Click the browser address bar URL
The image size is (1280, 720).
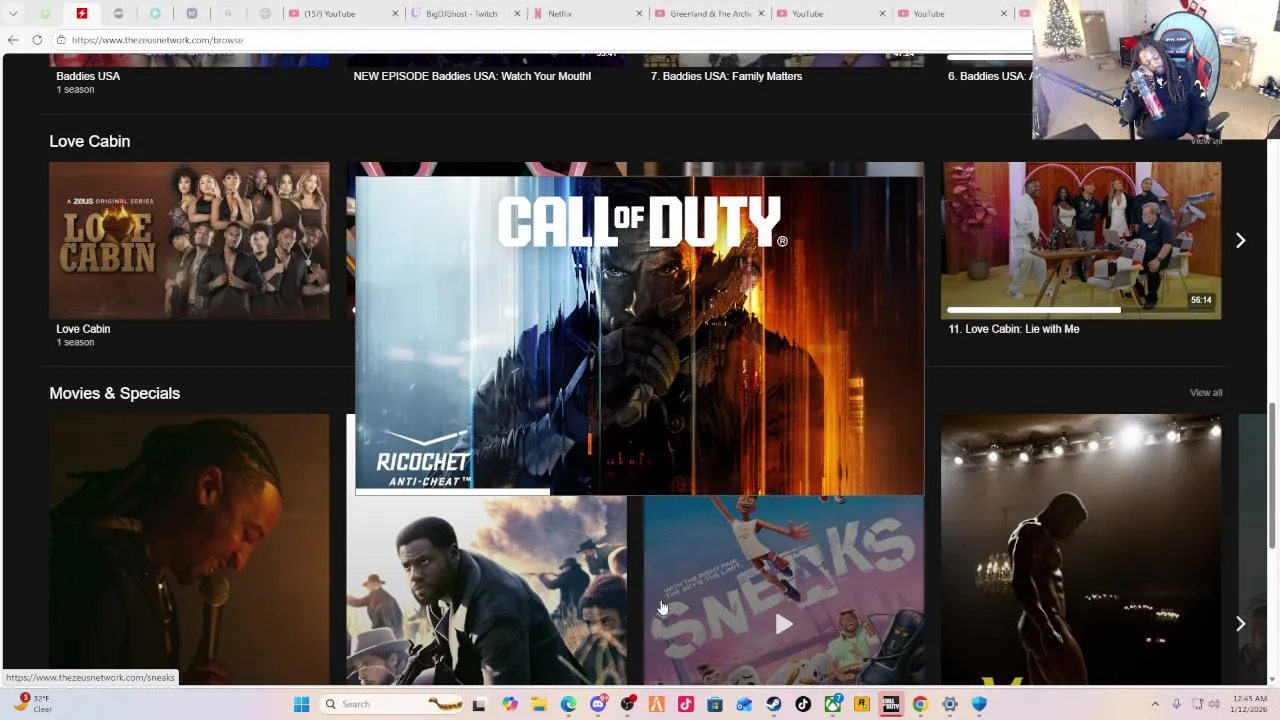pyautogui.click(x=157, y=40)
